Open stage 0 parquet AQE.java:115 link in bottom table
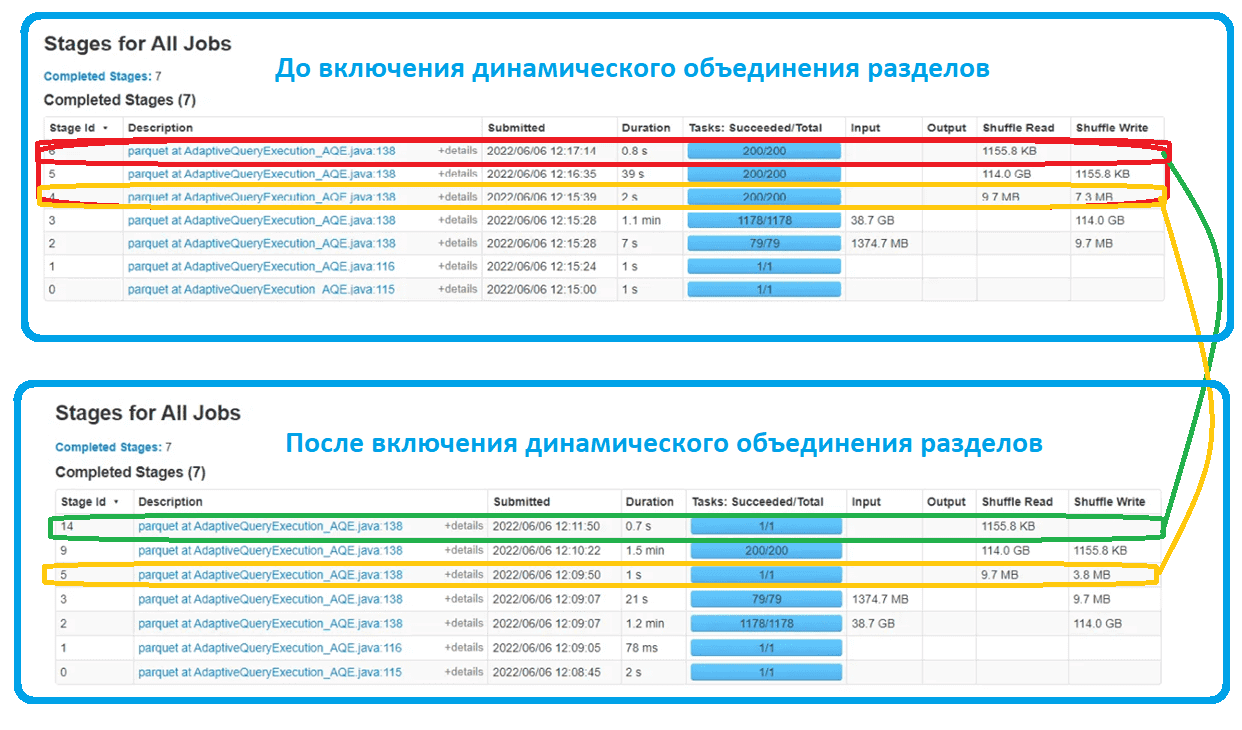The height and width of the screenshot is (730, 1242). coord(270,672)
